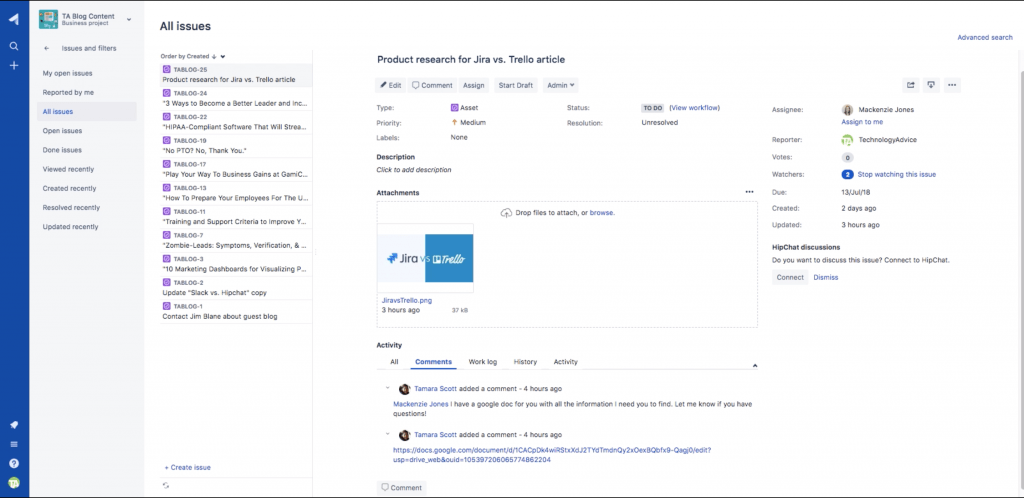The width and height of the screenshot is (1024, 498).
Task: Click the Assign button
Action: (x=473, y=86)
